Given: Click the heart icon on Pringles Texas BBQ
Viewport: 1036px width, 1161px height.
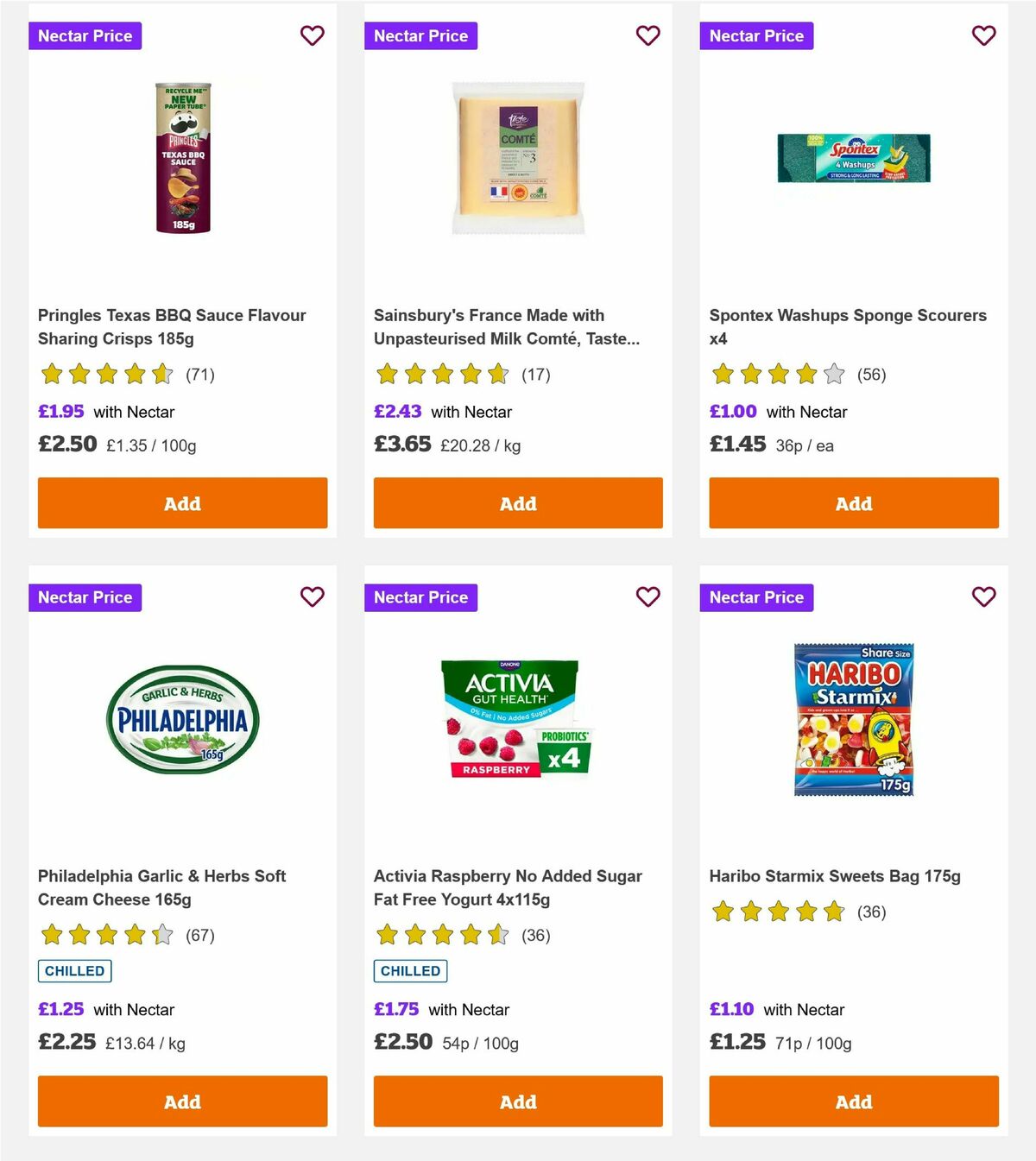Looking at the screenshot, I should pos(312,35).
